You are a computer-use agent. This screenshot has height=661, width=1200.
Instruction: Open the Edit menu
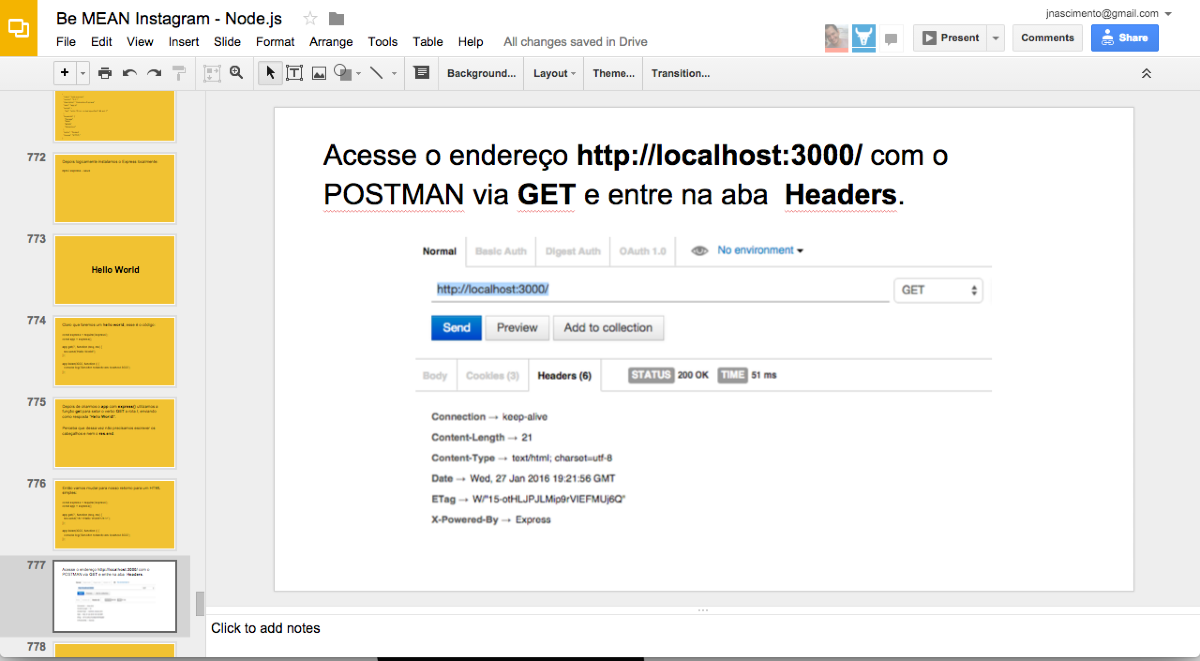click(x=101, y=42)
